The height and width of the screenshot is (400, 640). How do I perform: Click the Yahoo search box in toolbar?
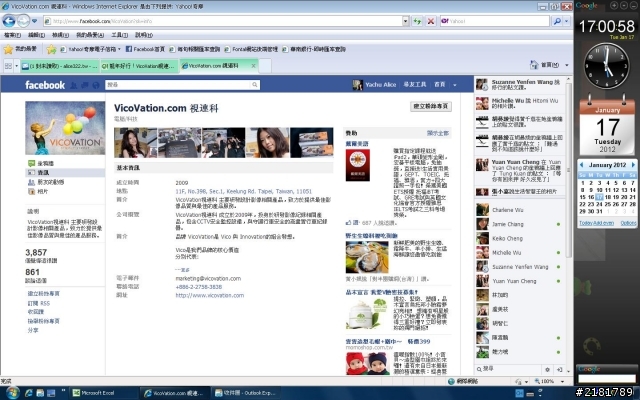coord(495,21)
